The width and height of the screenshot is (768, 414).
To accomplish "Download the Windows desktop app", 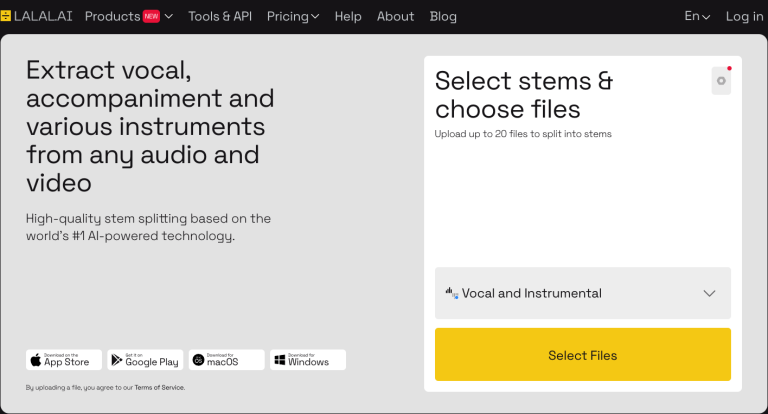I will click(x=307, y=360).
